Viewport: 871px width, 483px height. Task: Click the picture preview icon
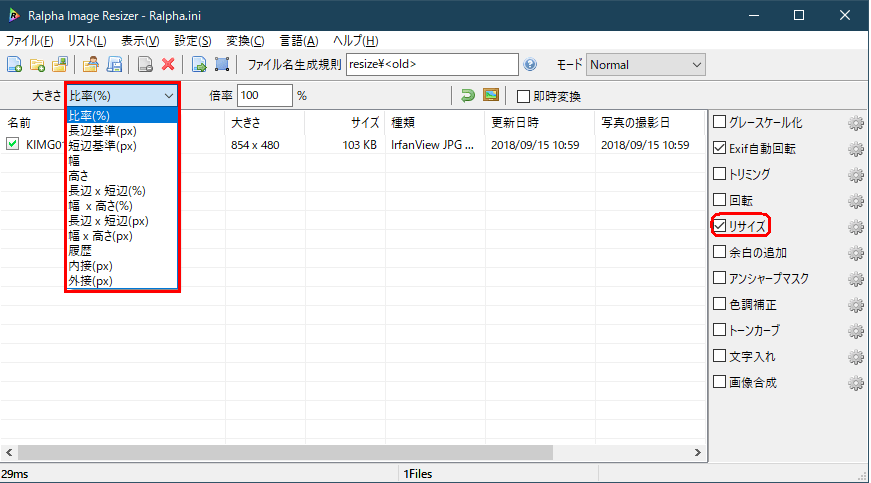click(x=491, y=95)
